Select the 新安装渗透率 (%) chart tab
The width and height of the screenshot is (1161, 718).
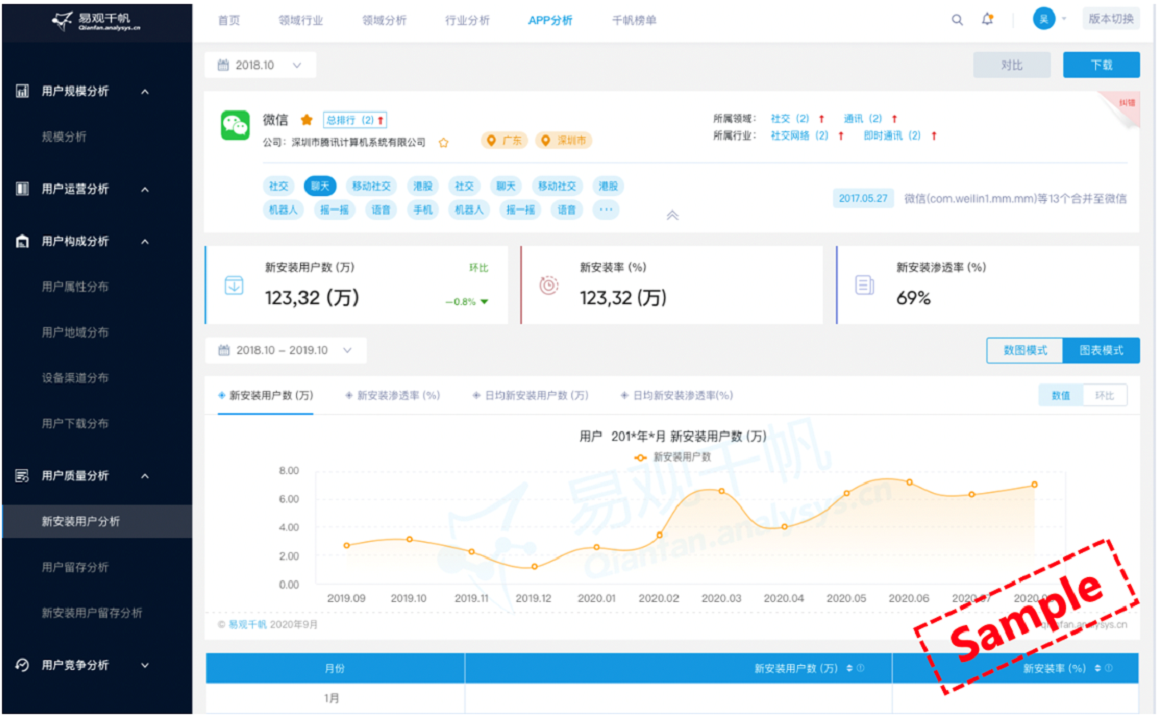click(x=392, y=396)
